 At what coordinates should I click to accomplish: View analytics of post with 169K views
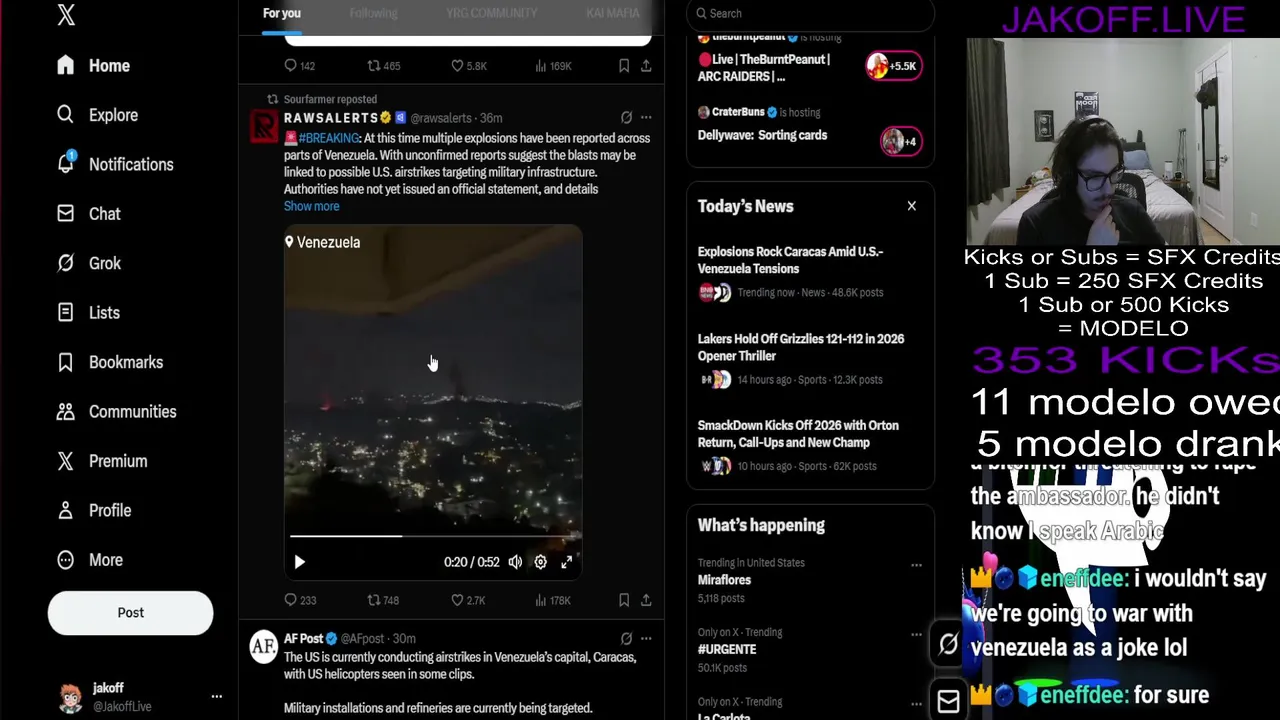(x=553, y=66)
